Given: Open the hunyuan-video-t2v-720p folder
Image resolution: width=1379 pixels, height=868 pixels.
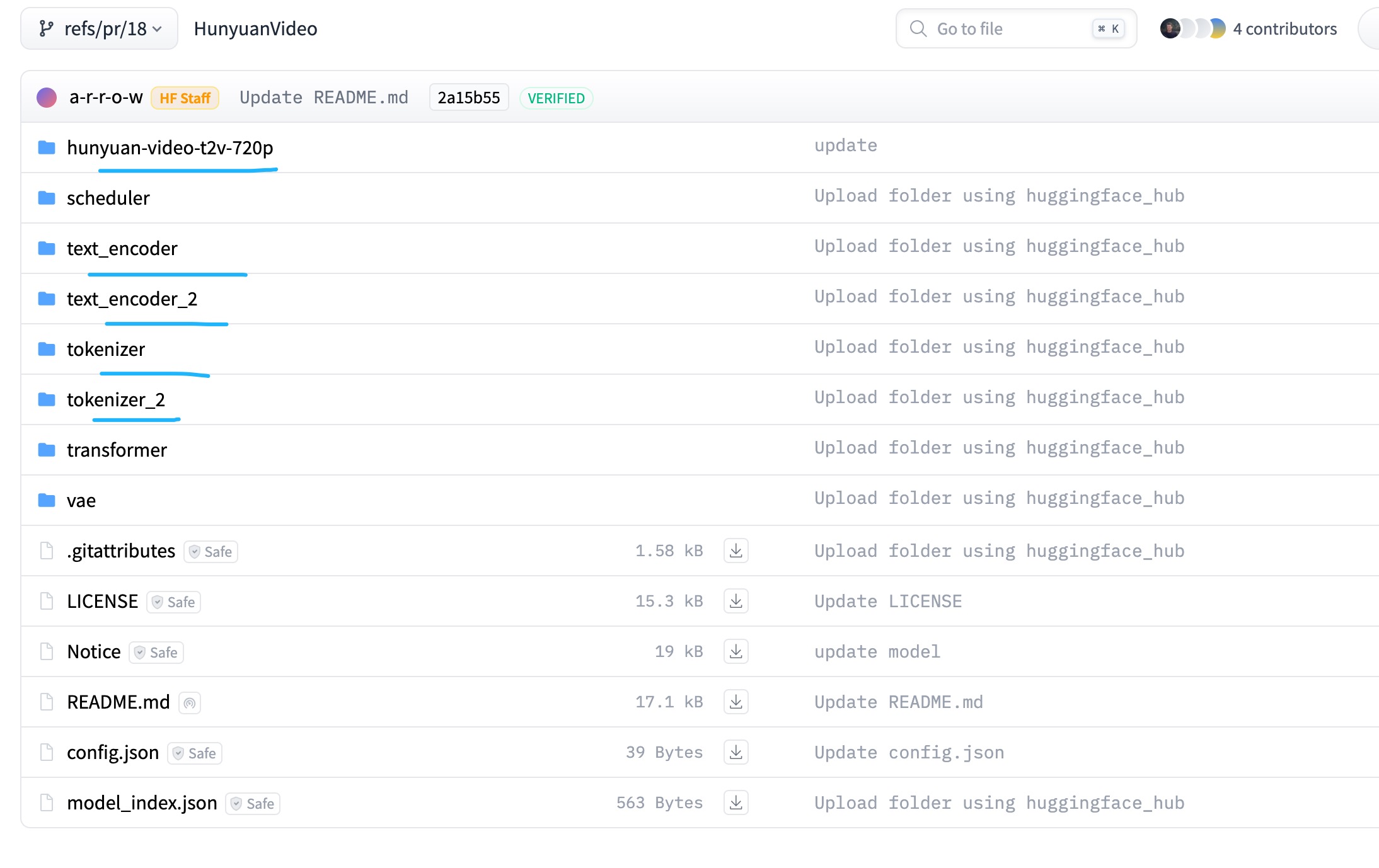Looking at the screenshot, I should [170, 147].
